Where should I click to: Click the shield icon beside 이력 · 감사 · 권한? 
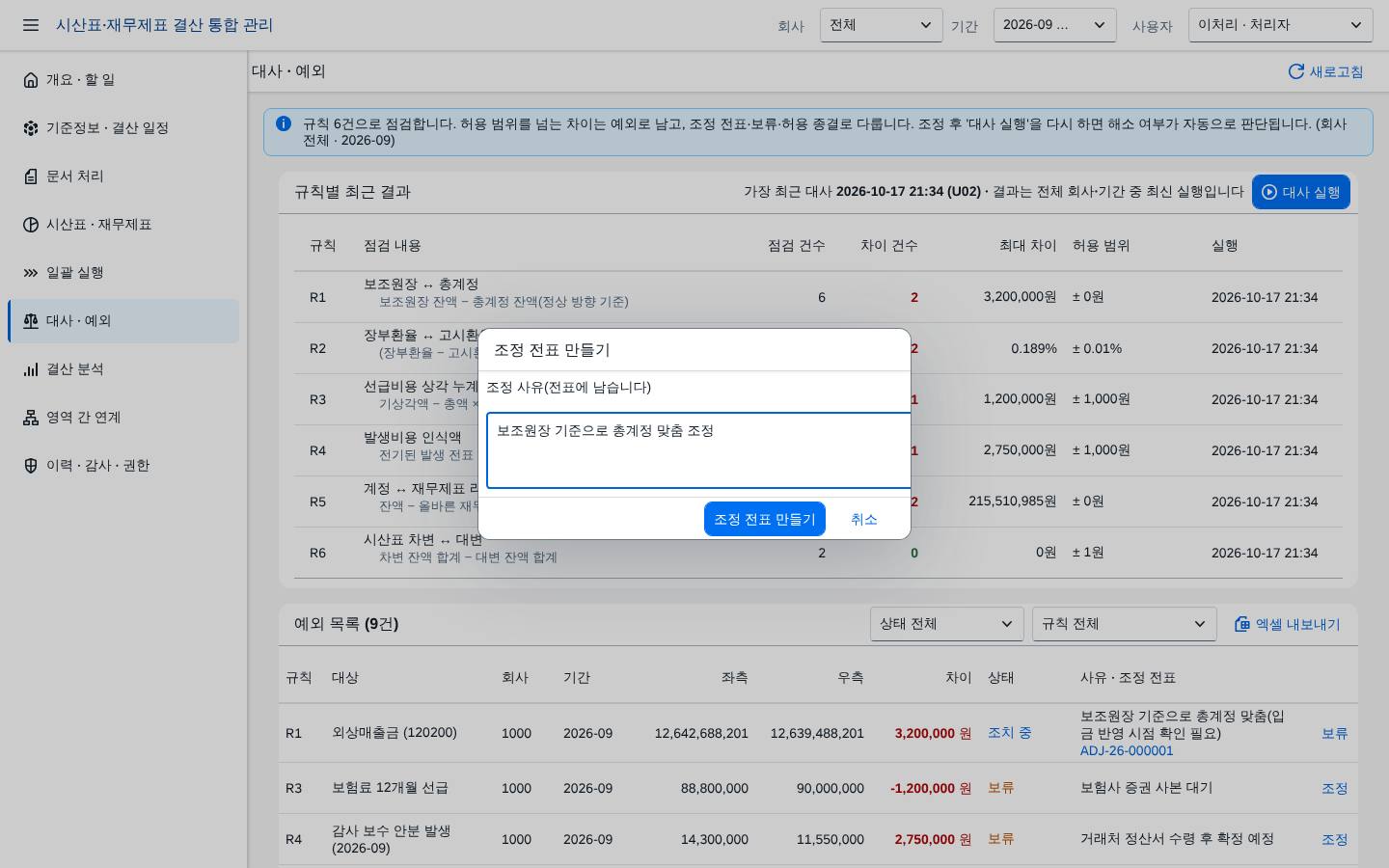coord(31,466)
